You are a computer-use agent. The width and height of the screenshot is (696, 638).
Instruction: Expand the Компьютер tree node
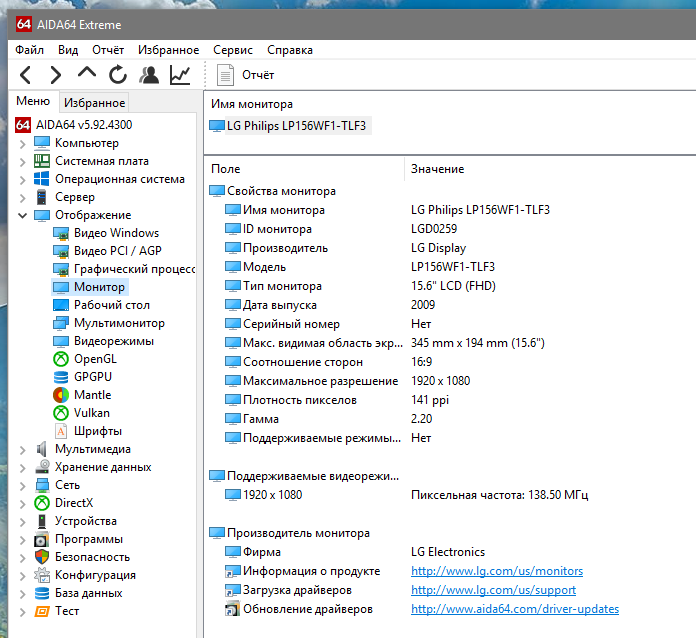[23, 144]
